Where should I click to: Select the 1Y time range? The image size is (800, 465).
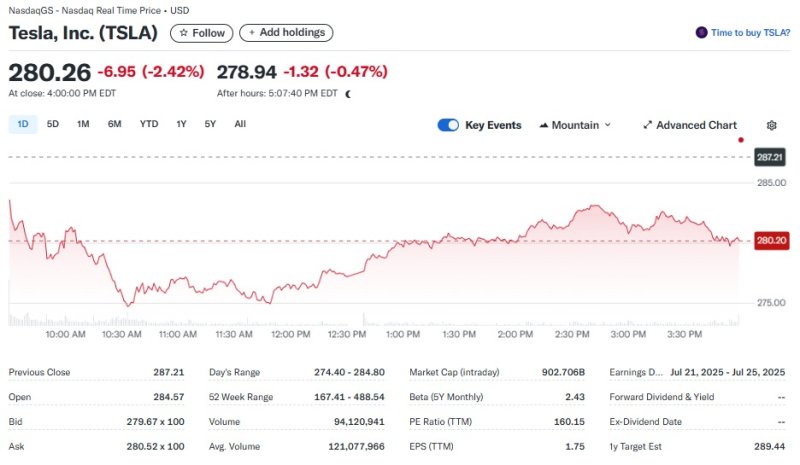(x=181, y=124)
